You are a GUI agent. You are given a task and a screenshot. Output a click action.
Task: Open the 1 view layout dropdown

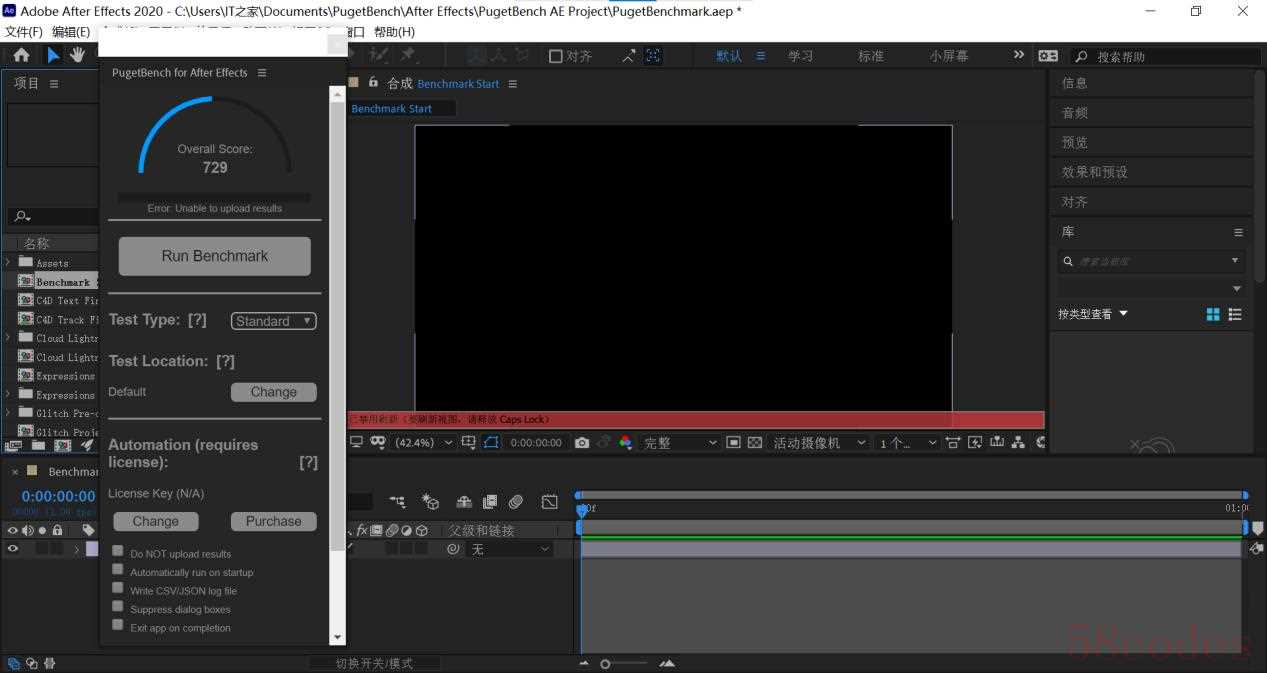pos(908,442)
